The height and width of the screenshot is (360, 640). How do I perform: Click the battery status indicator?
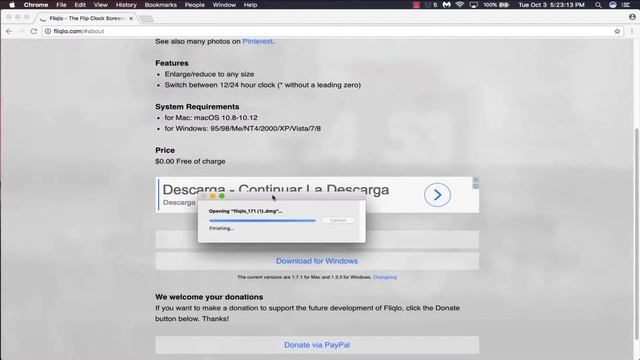coord(496,5)
